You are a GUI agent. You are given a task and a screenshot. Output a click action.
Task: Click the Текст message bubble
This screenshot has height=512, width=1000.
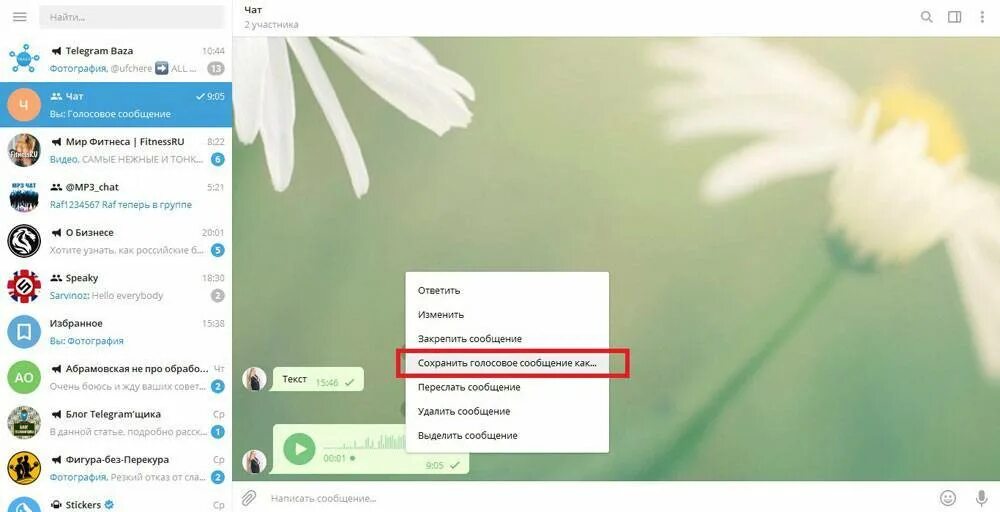tap(318, 379)
